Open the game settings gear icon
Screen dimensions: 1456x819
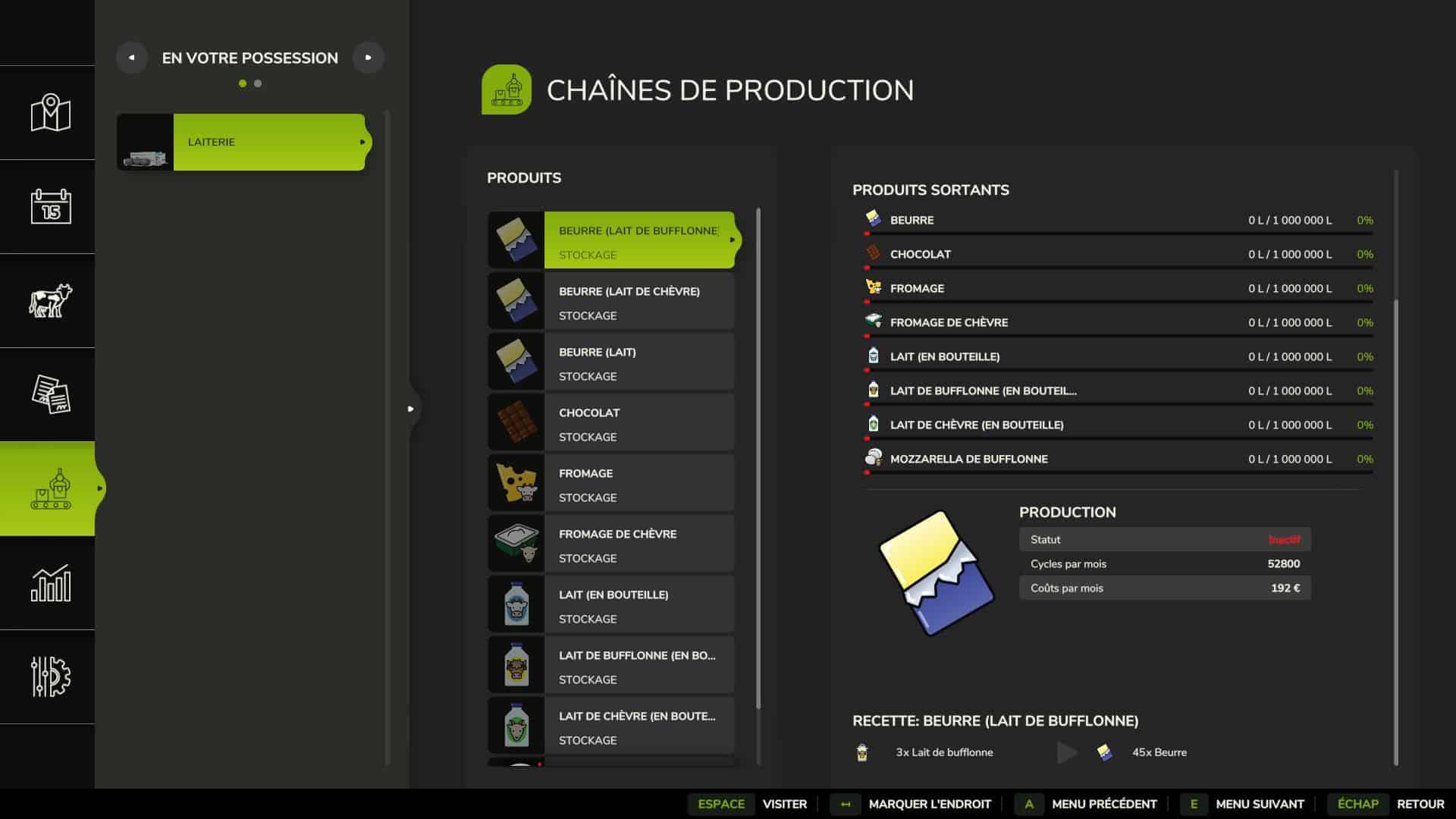point(50,676)
